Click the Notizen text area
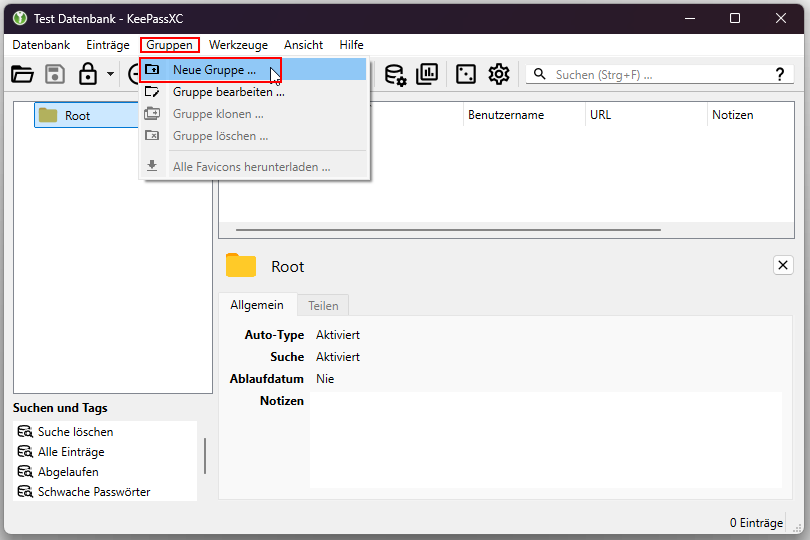Image resolution: width=810 pixels, height=540 pixels. [546, 440]
